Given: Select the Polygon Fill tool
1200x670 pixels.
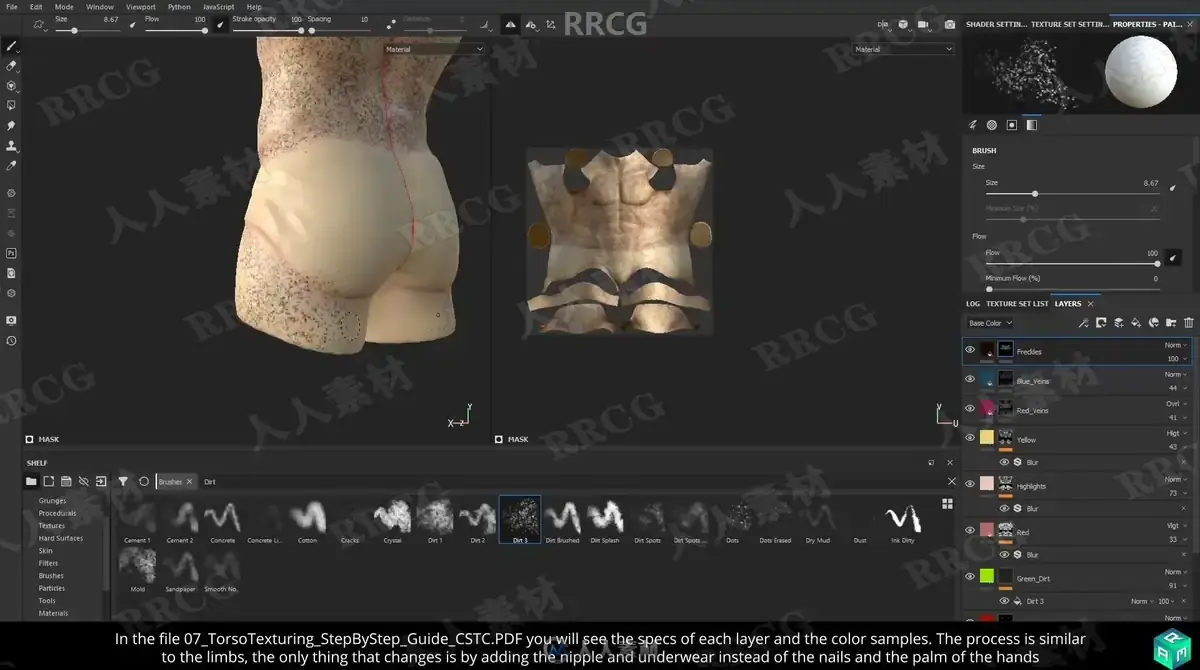Looking at the screenshot, I should 11,105.
